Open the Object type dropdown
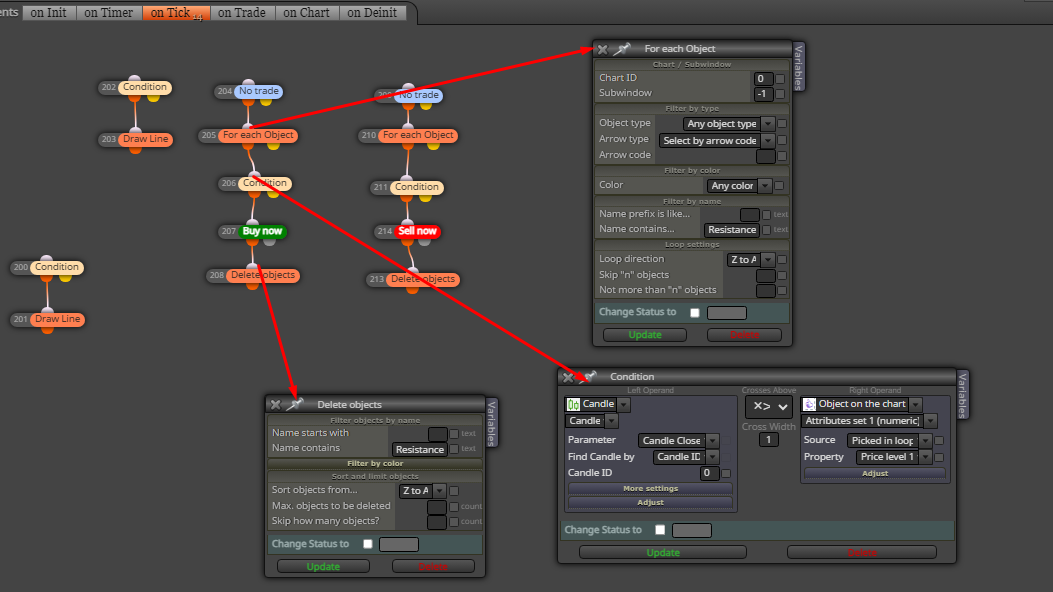This screenshot has height=592, width=1053. [729, 124]
